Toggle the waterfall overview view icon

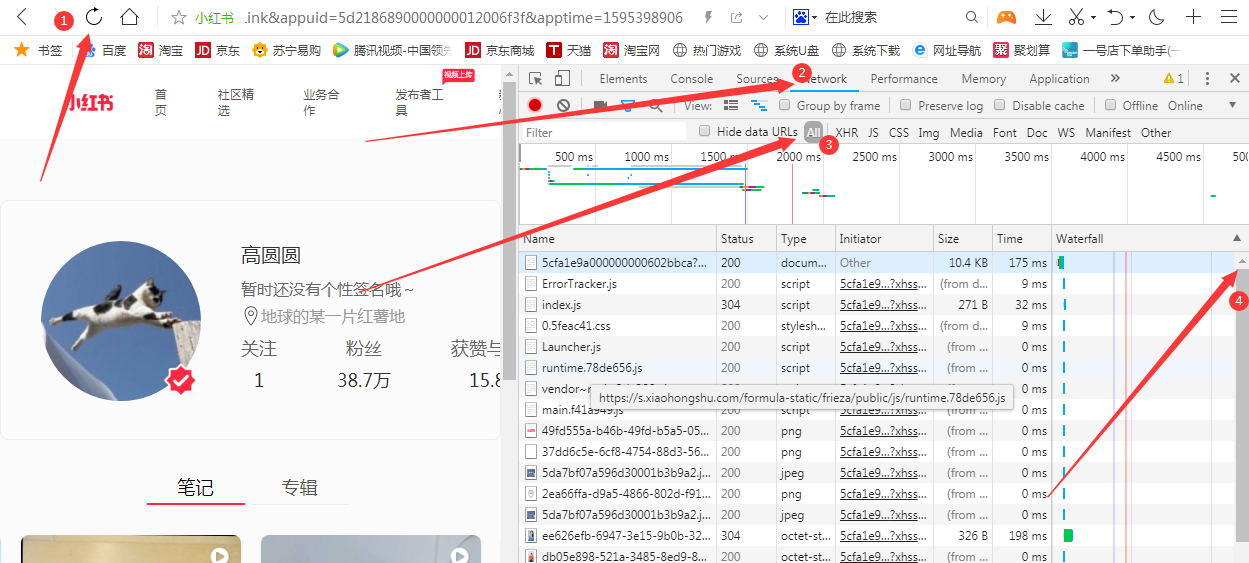[759, 105]
